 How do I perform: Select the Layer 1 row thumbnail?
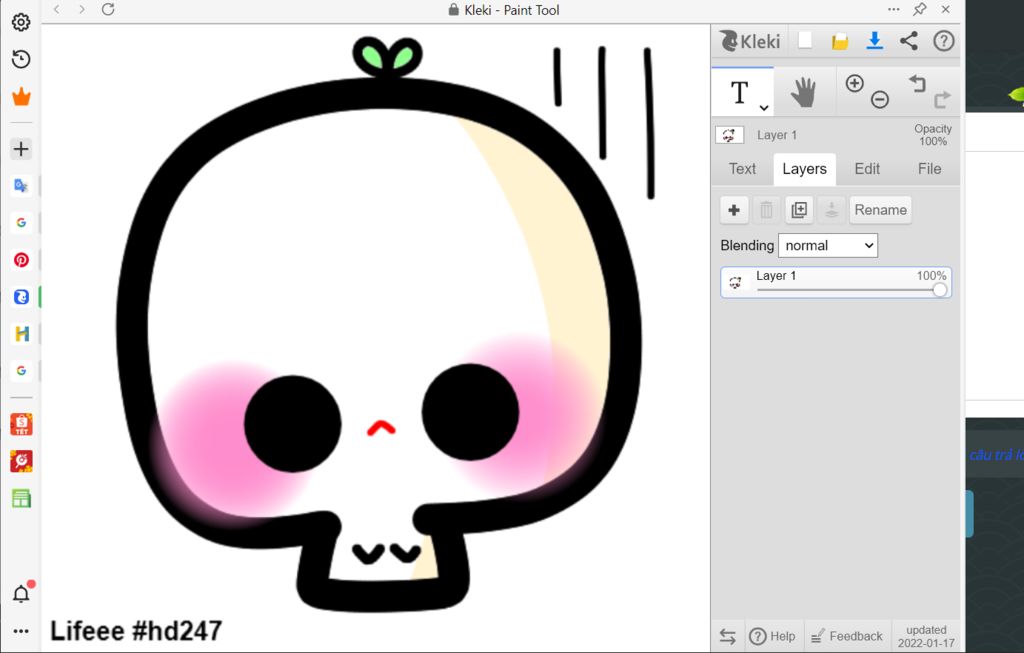[736, 283]
